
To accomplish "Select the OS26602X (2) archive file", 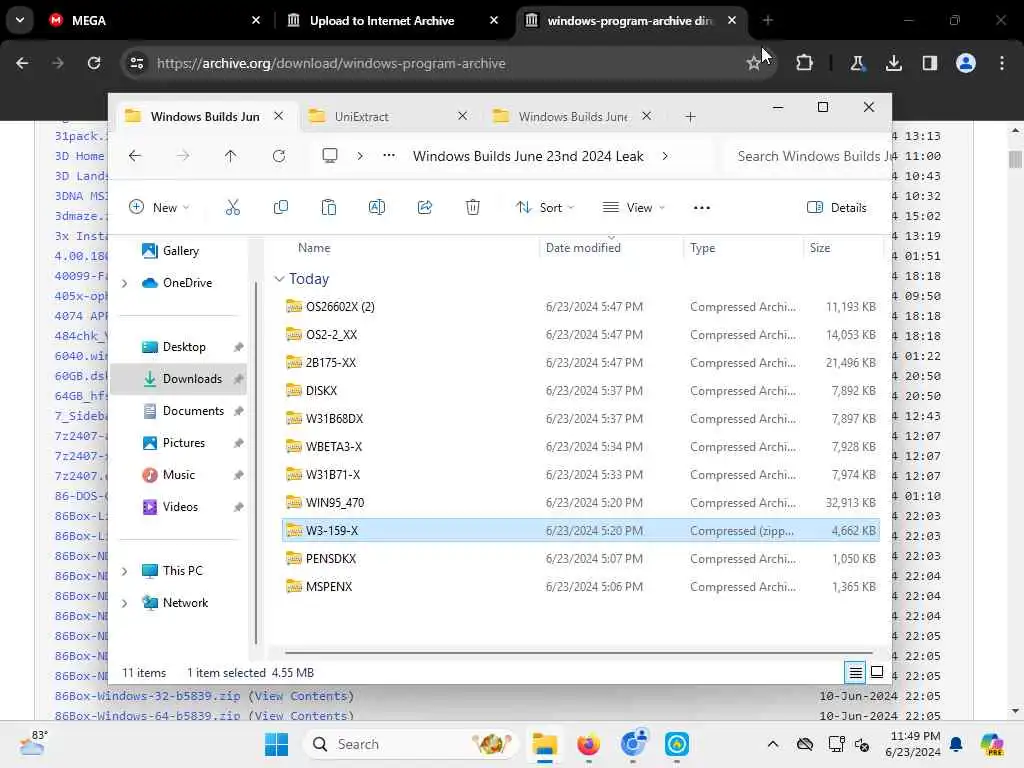I will (581, 307).
